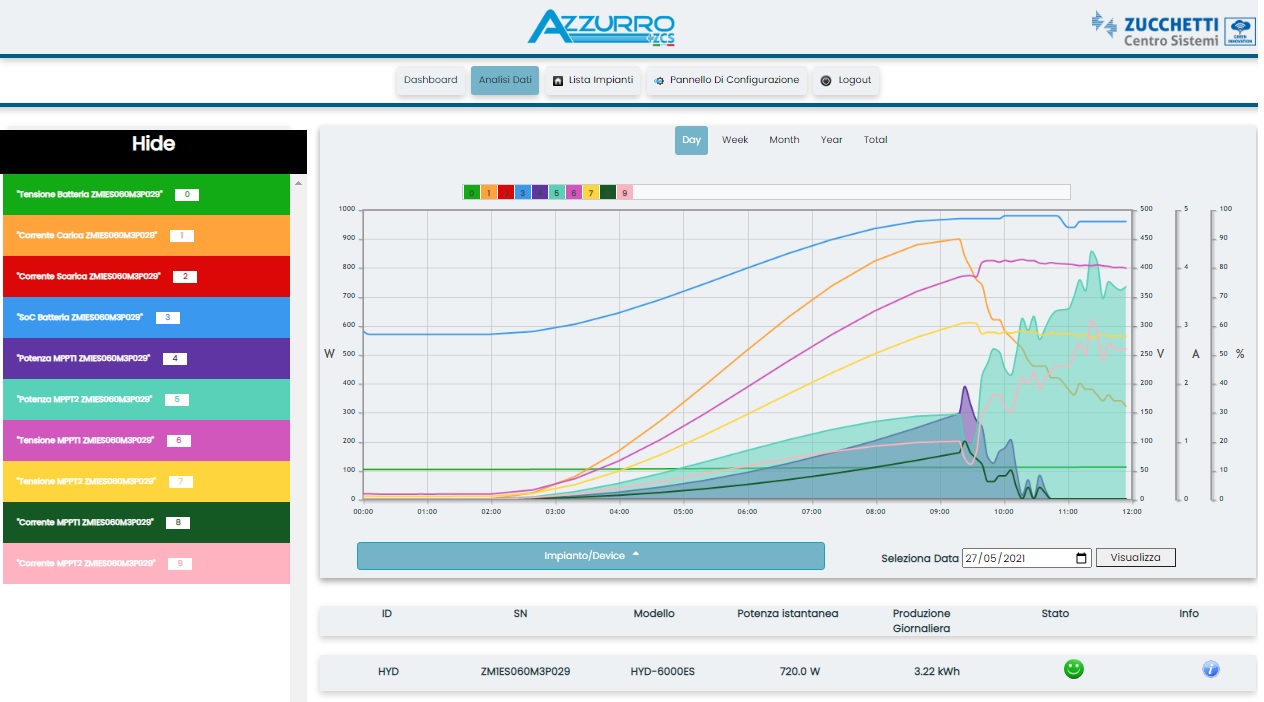Toggle the SoC Batteria series row
Screen dimensions: 1264x702
pyautogui.click(x=146, y=317)
